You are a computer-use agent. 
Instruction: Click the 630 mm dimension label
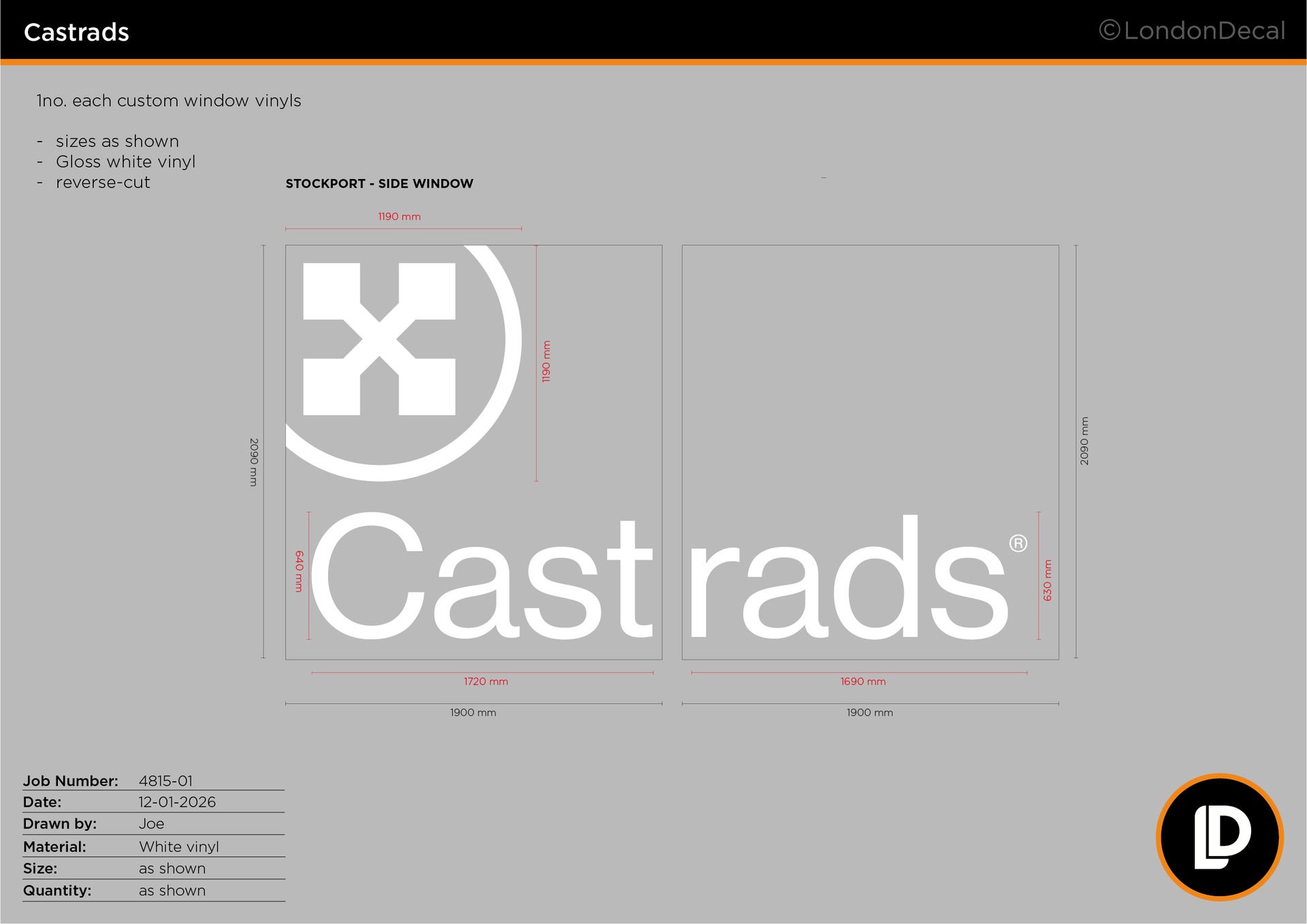pyautogui.click(x=1048, y=580)
